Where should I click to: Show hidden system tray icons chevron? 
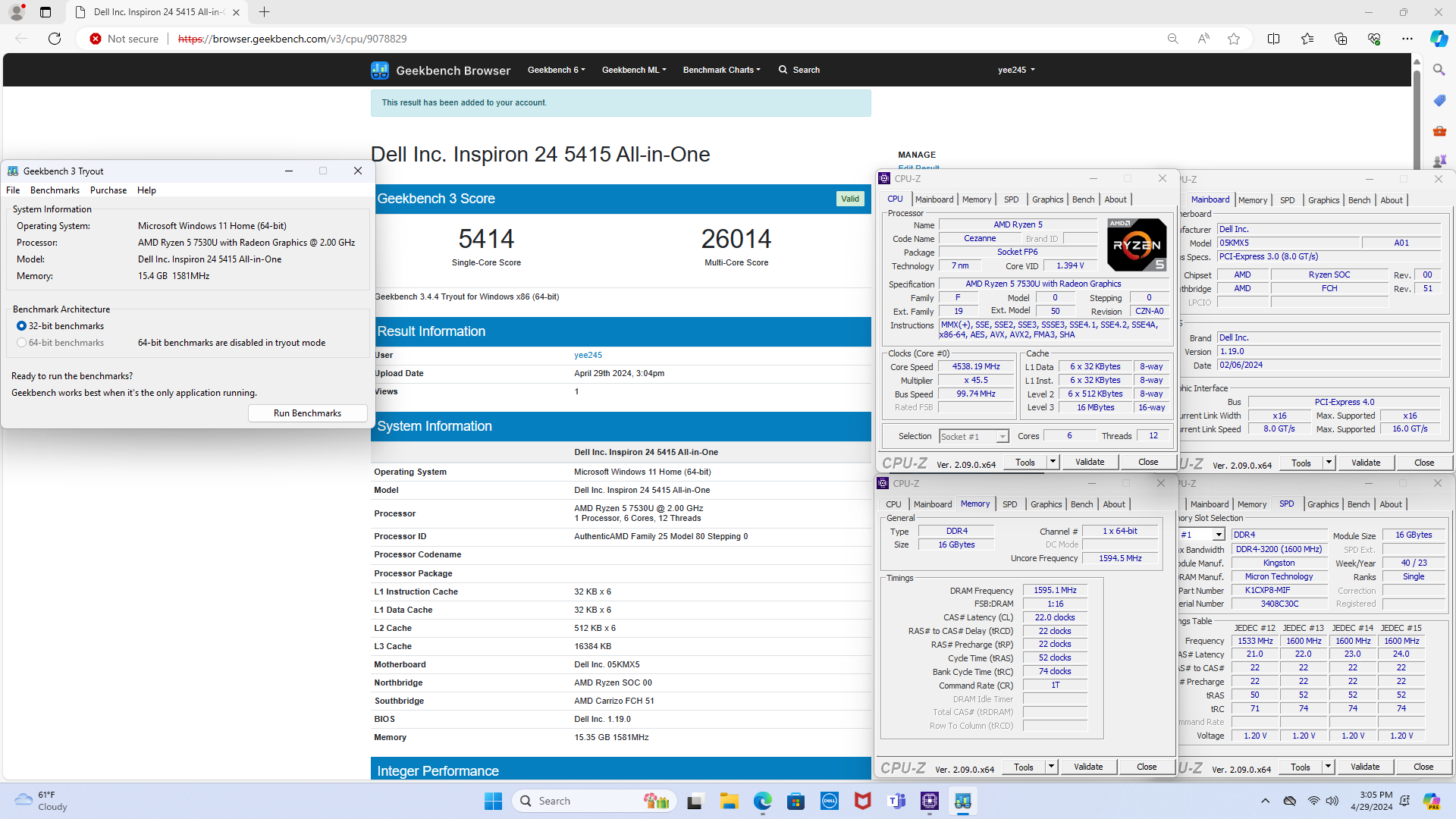coord(1265,801)
